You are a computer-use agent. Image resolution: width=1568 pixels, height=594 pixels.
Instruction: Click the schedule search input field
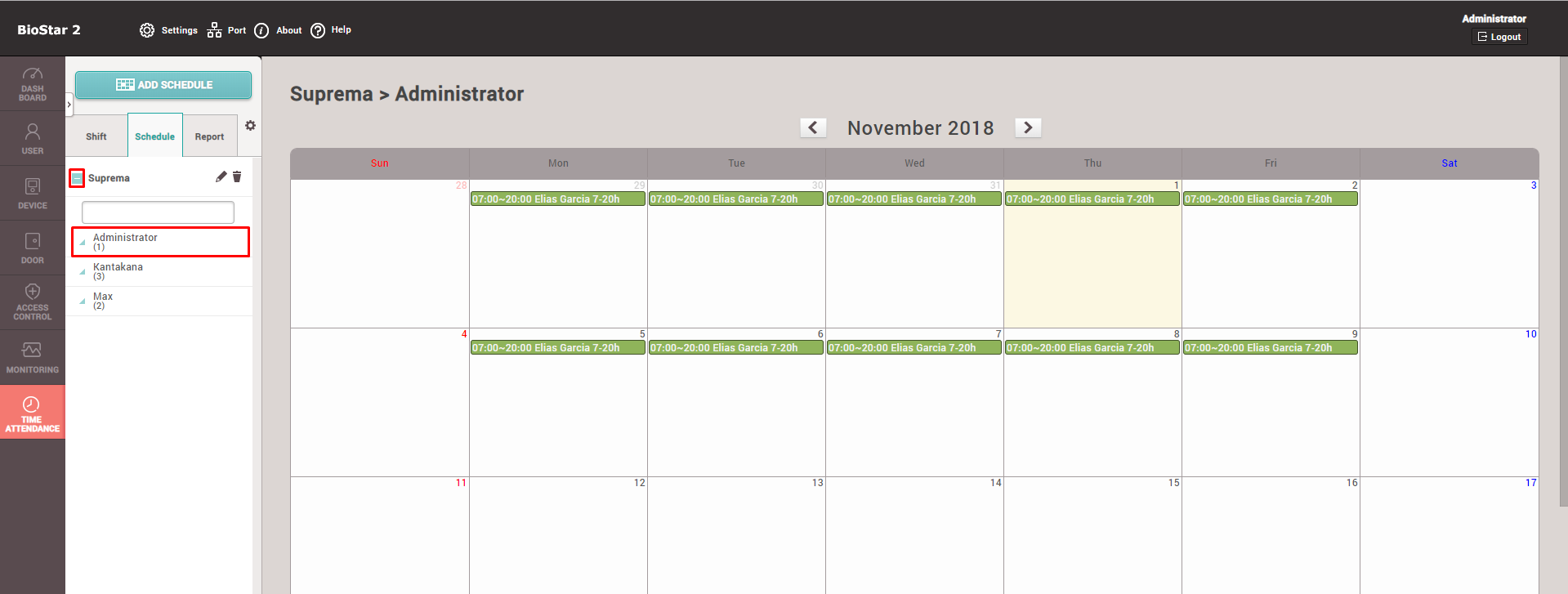tap(158, 212)
